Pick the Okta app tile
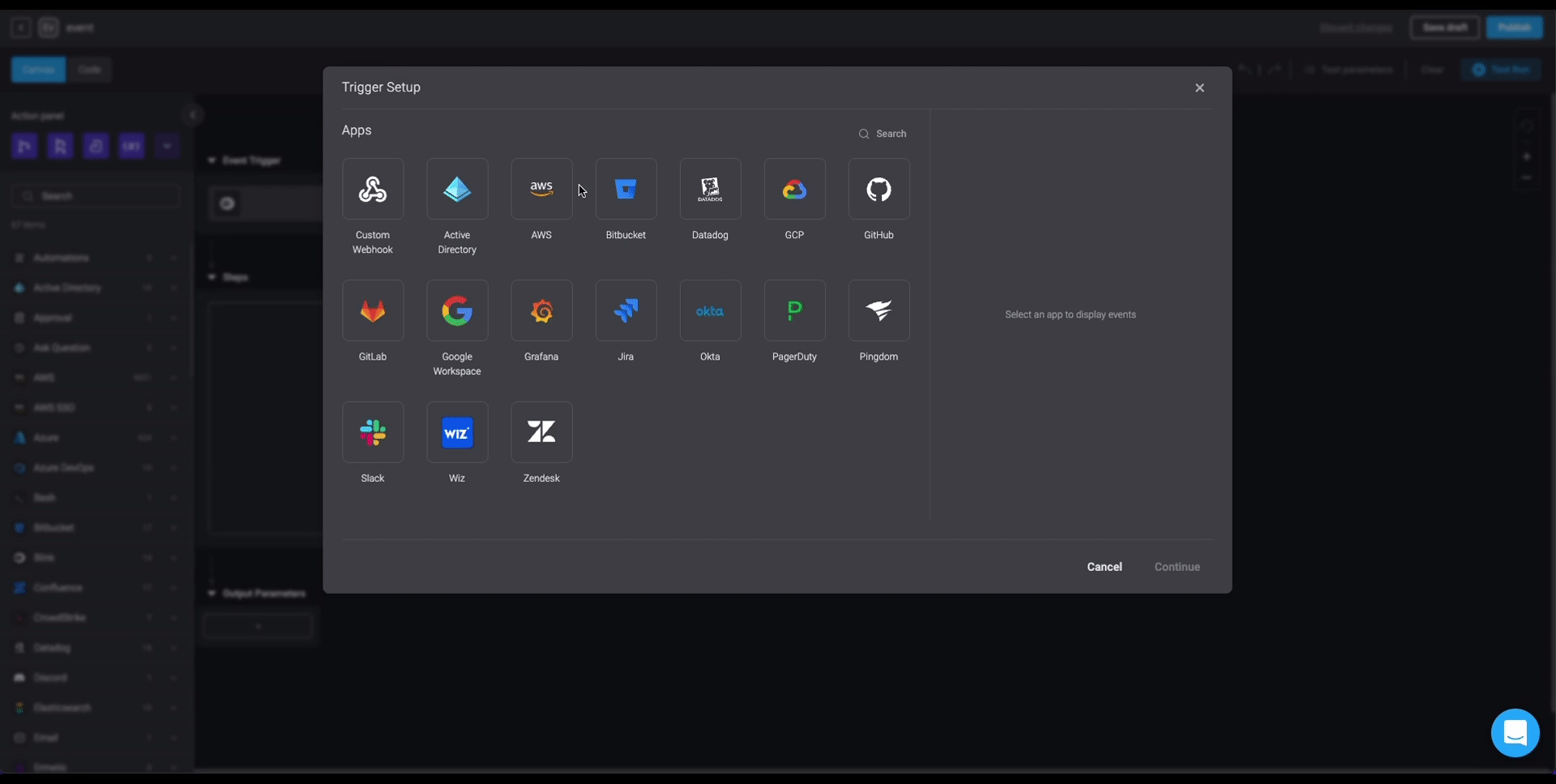 coord(710,311)
